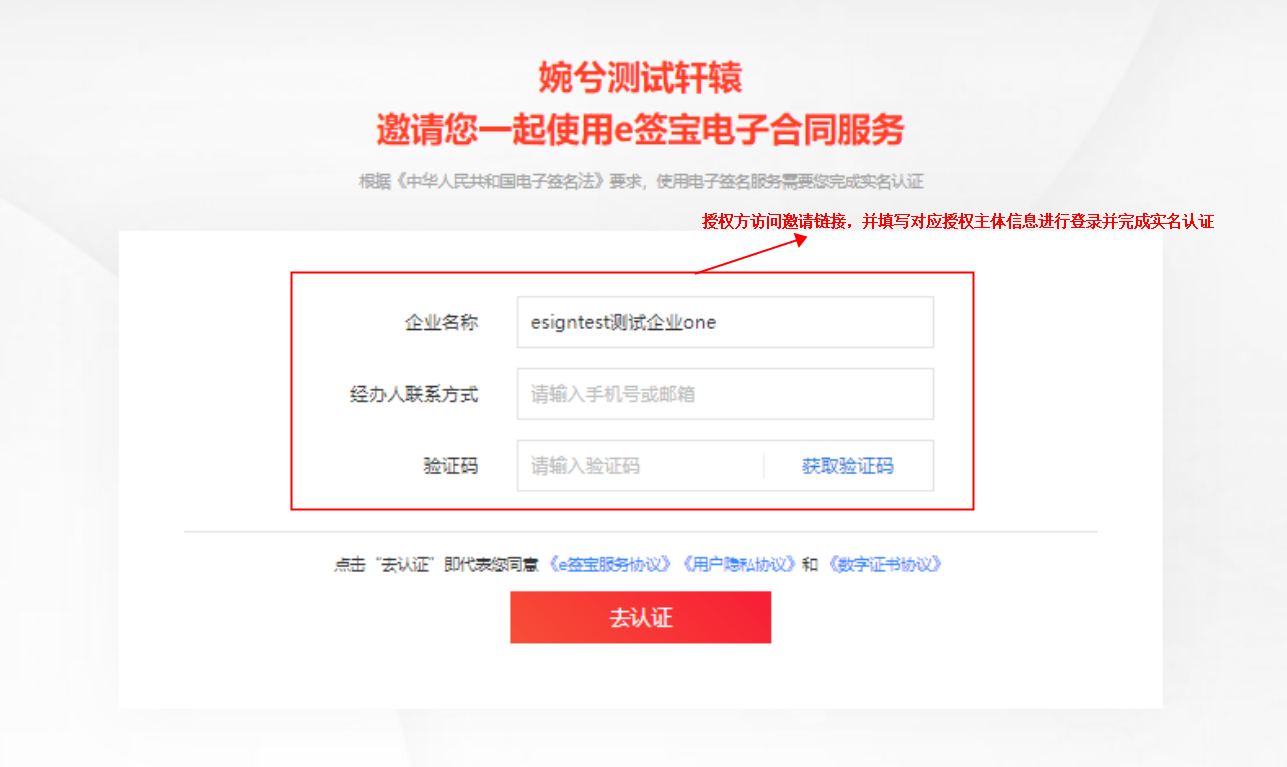
Task: Click the vertical divider beside 获取验证码
Action: coord(764,466)
